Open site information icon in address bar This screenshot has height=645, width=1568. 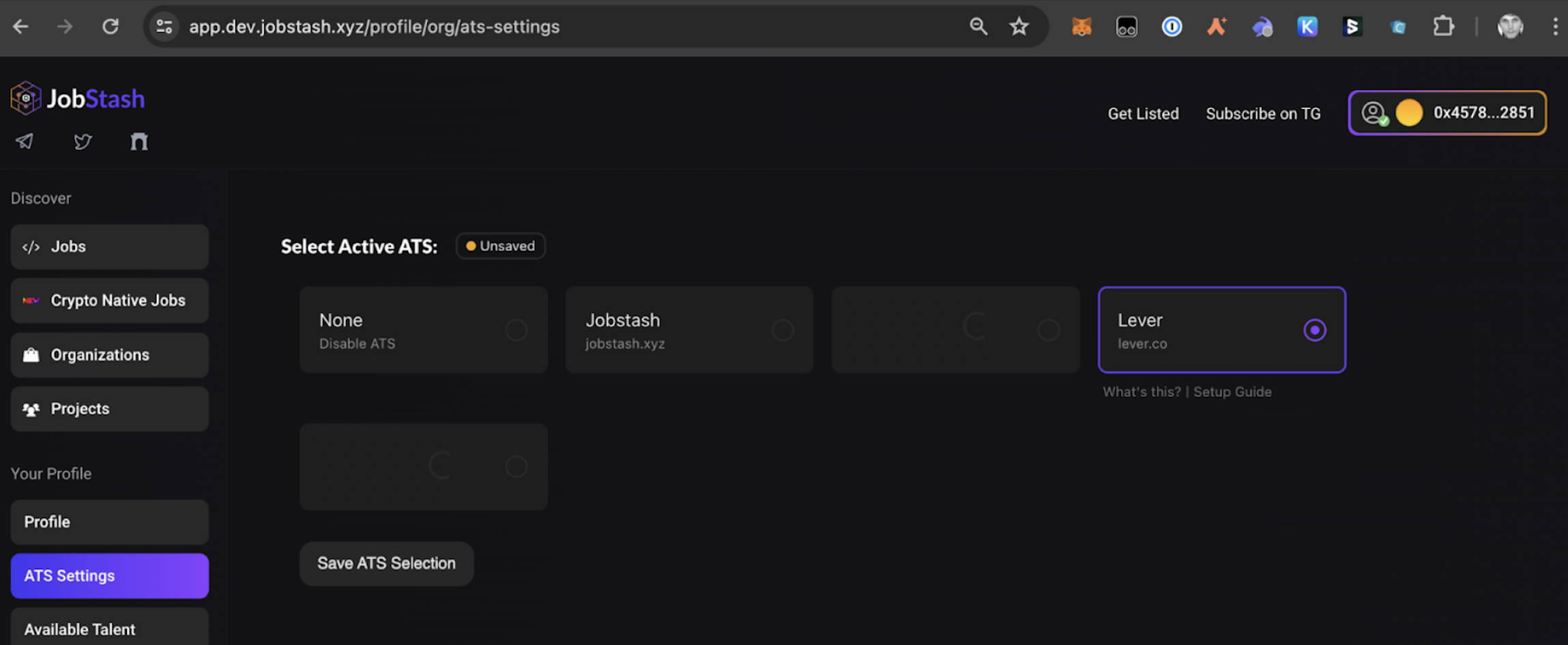(x=164, y=27)
